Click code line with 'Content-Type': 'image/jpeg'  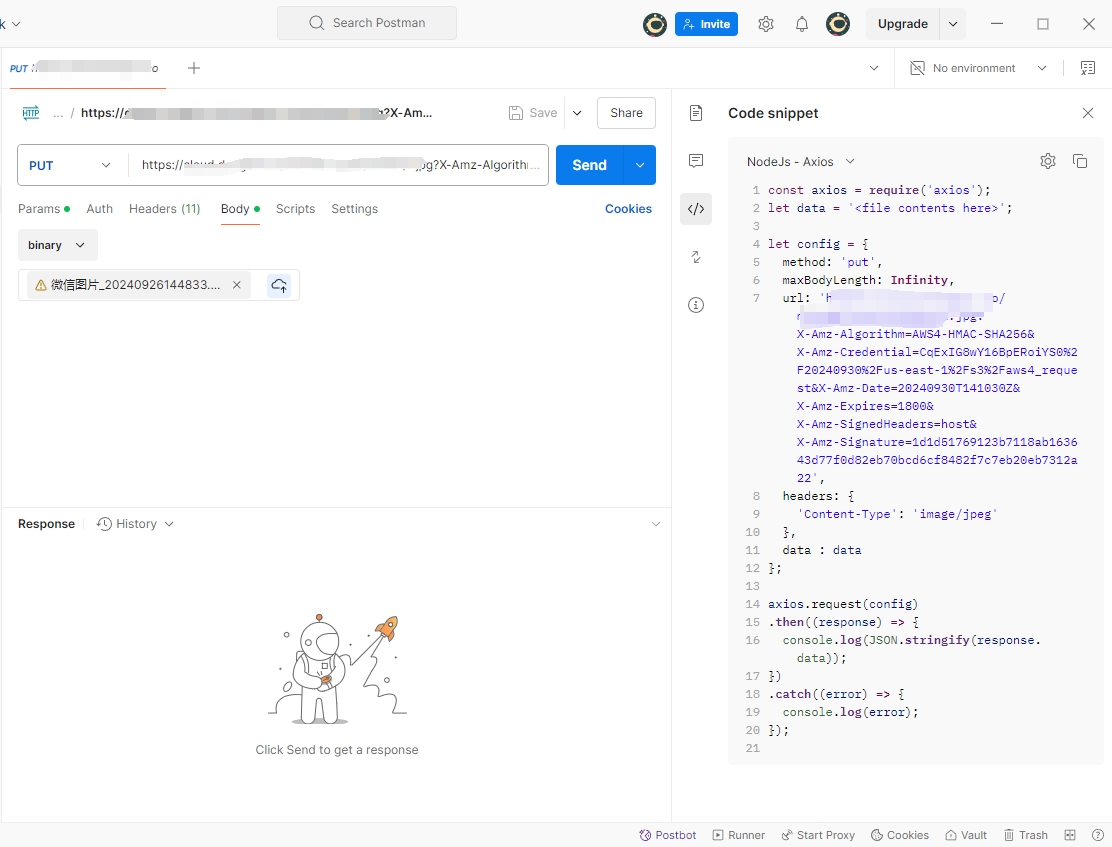click(897, 514)
